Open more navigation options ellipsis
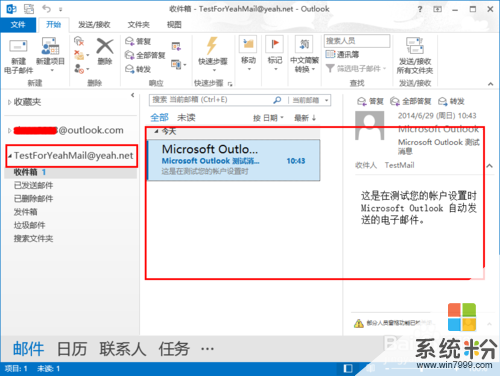Image resolution: width=500 pixels, height=376 pixels. click(x=207, y=349)
